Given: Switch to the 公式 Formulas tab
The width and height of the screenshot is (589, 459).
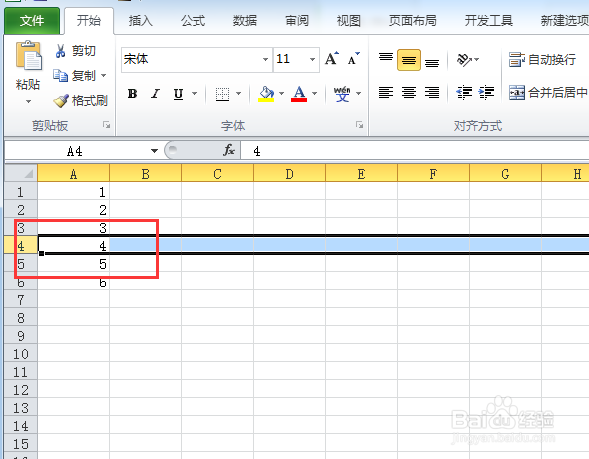Looking at the screenshot, I should 193,21.
